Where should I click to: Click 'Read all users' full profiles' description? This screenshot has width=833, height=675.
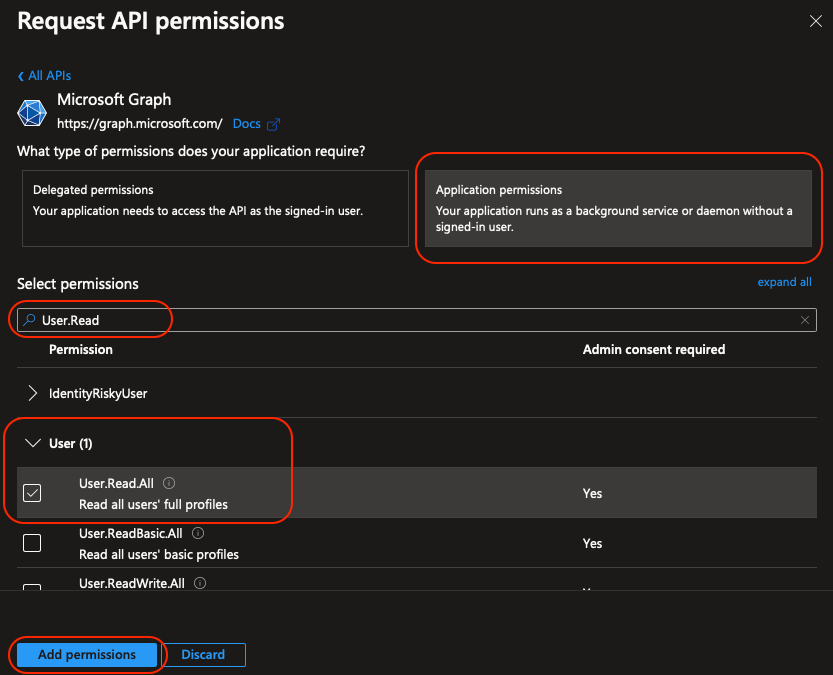click(x=153, y=504)
